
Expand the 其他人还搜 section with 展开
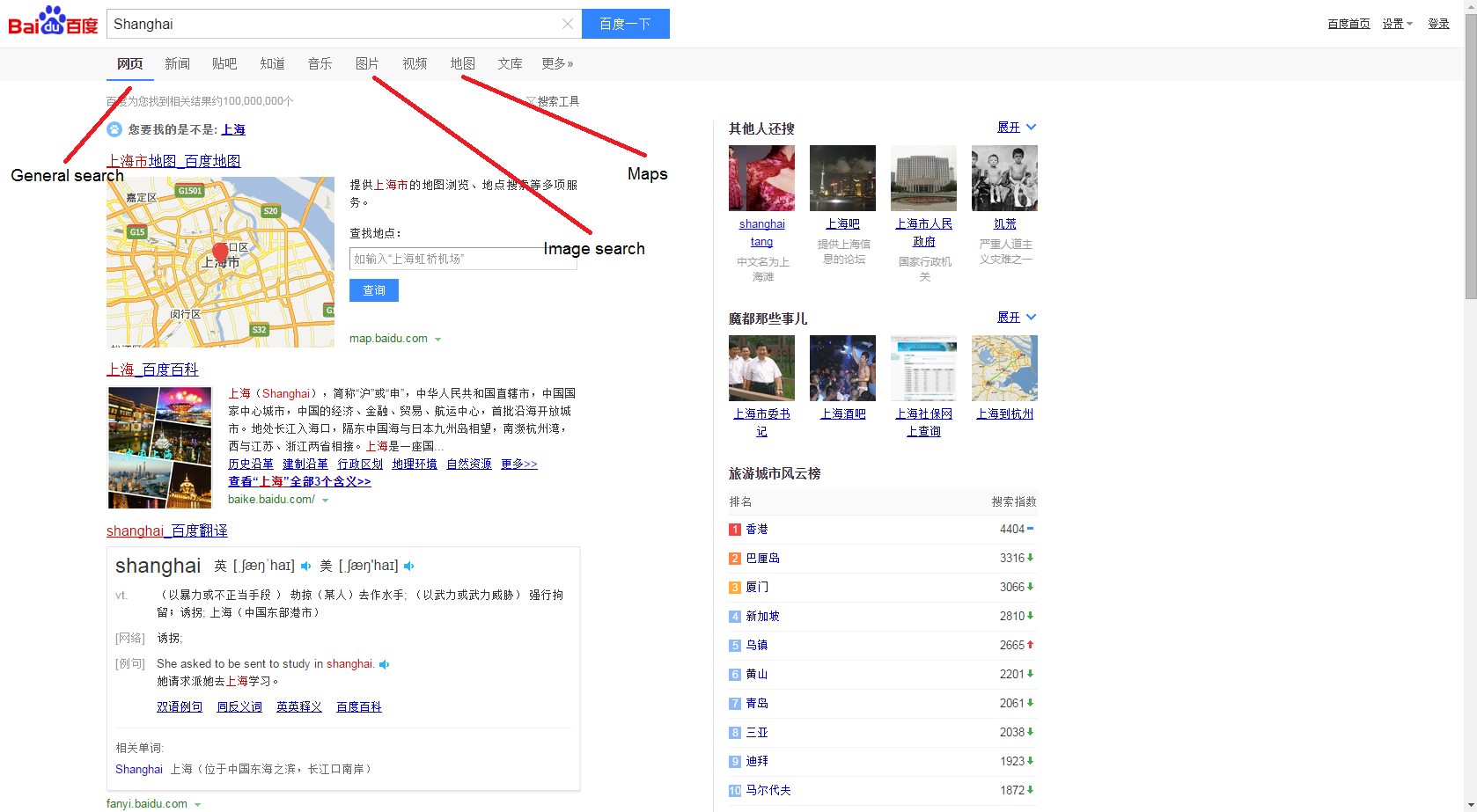pos(1017,128)
